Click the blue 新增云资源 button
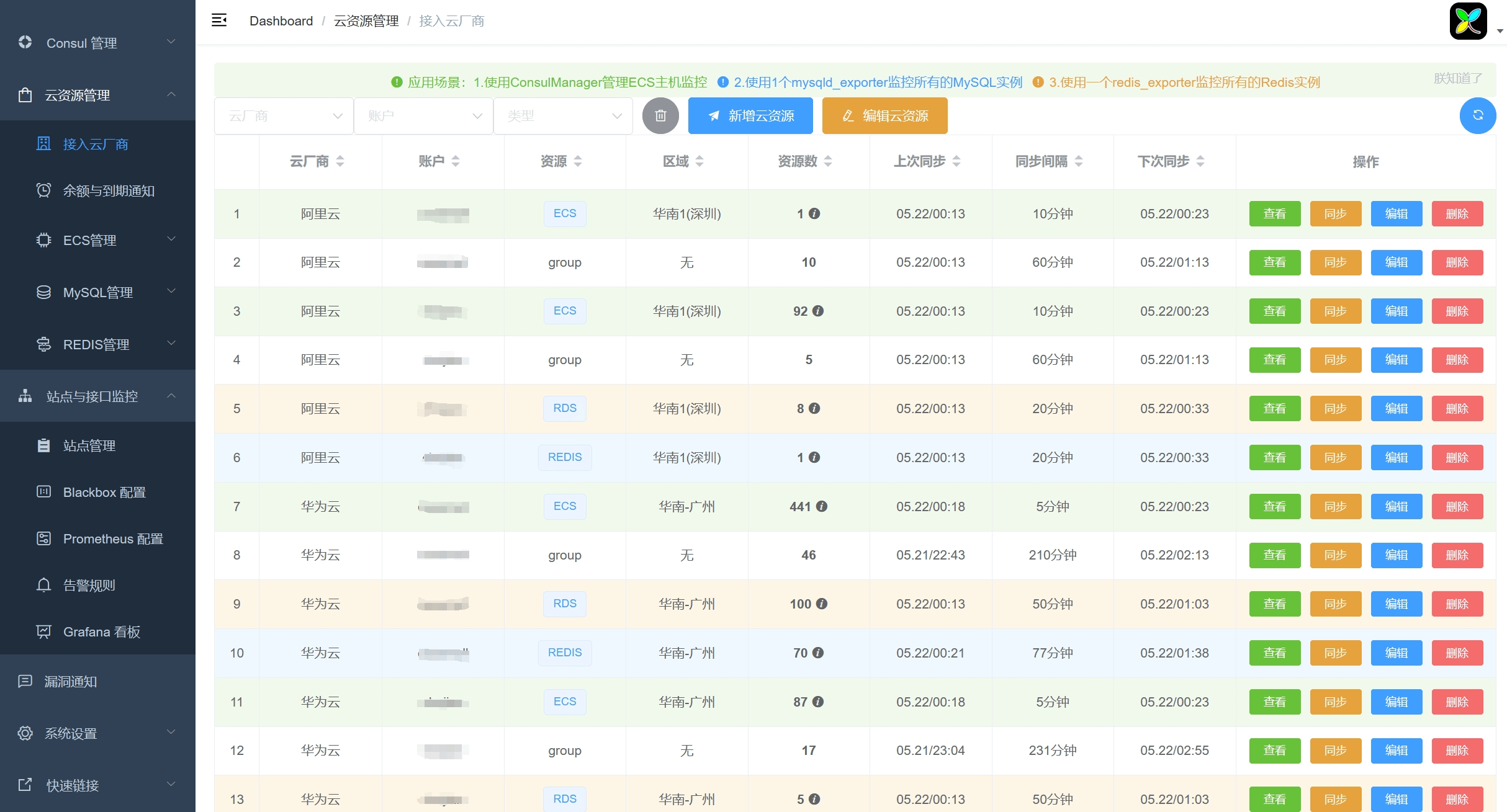This screenshot has height=812, width=1507. [750, 116]
